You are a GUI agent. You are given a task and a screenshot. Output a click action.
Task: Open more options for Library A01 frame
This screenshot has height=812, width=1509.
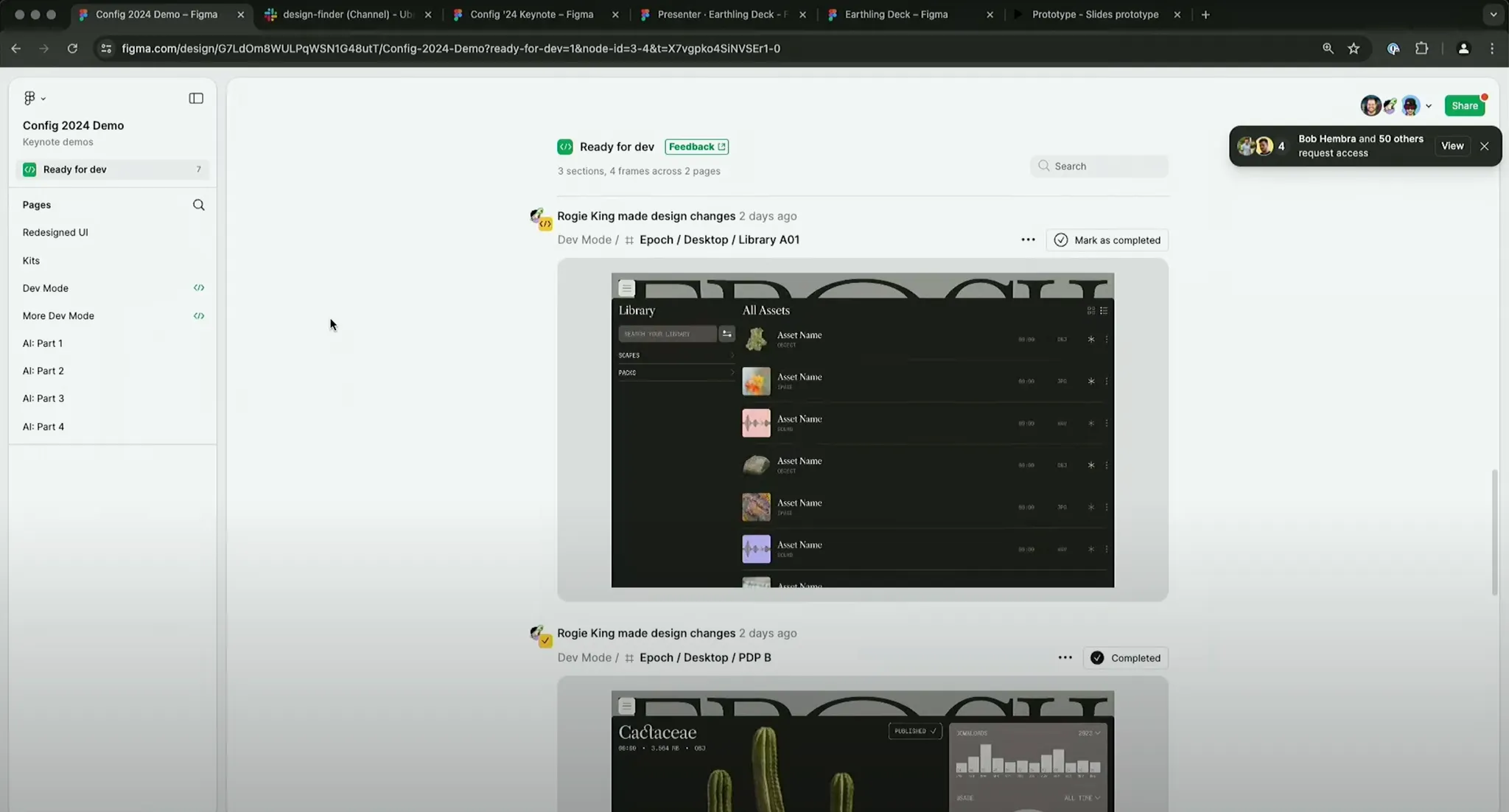(1028, 239)
